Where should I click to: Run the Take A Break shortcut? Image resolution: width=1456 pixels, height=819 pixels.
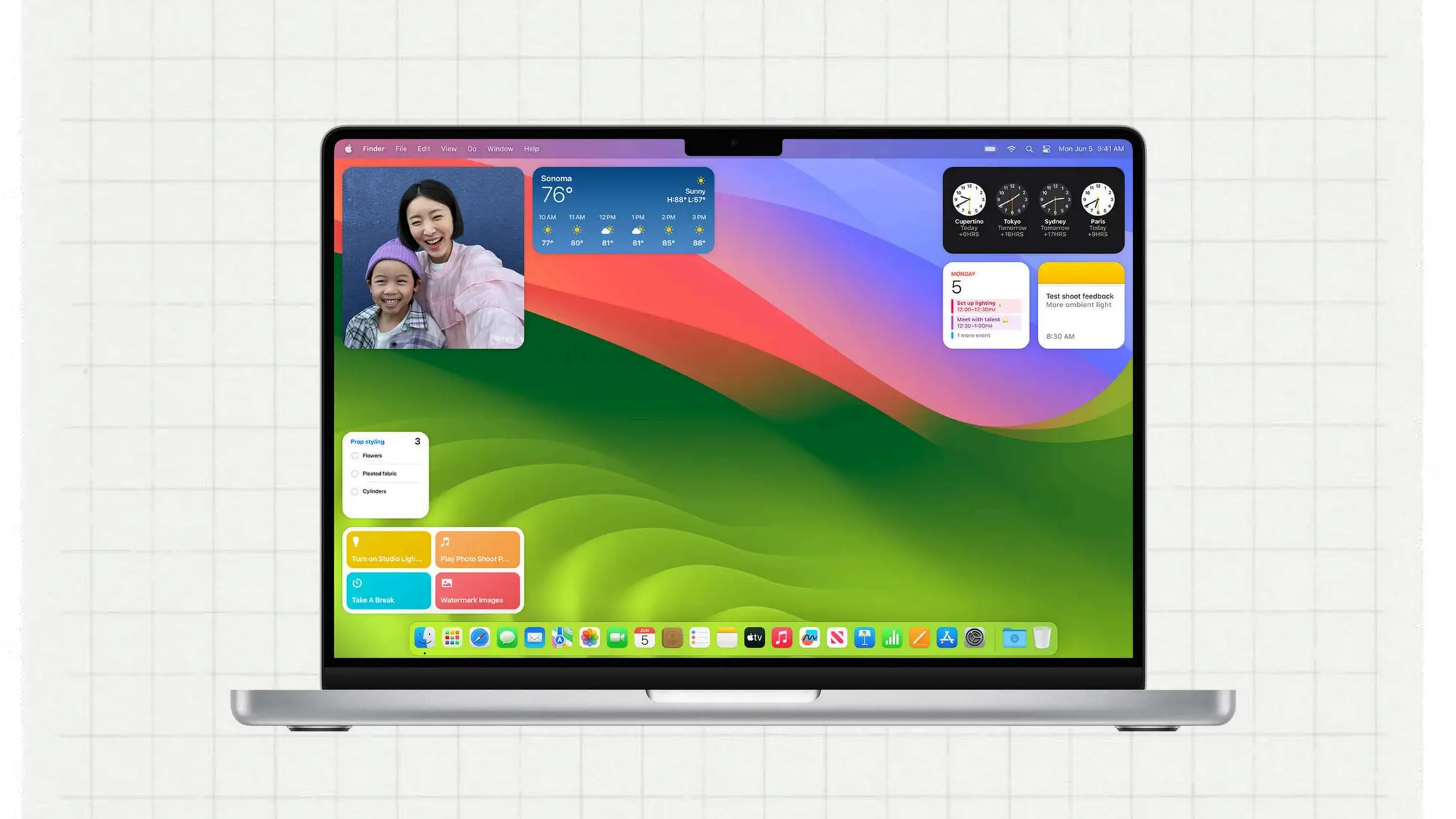coord(388,591)
